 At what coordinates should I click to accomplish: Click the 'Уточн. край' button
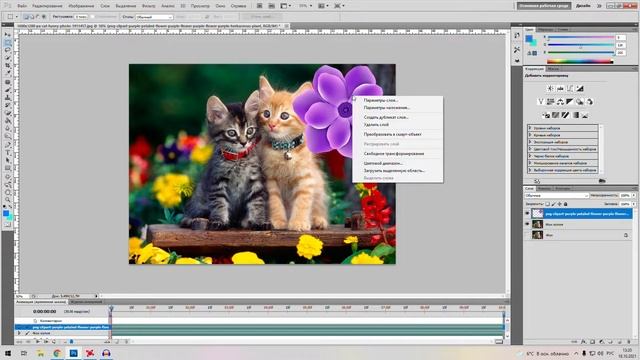click(x=261, y=17)
